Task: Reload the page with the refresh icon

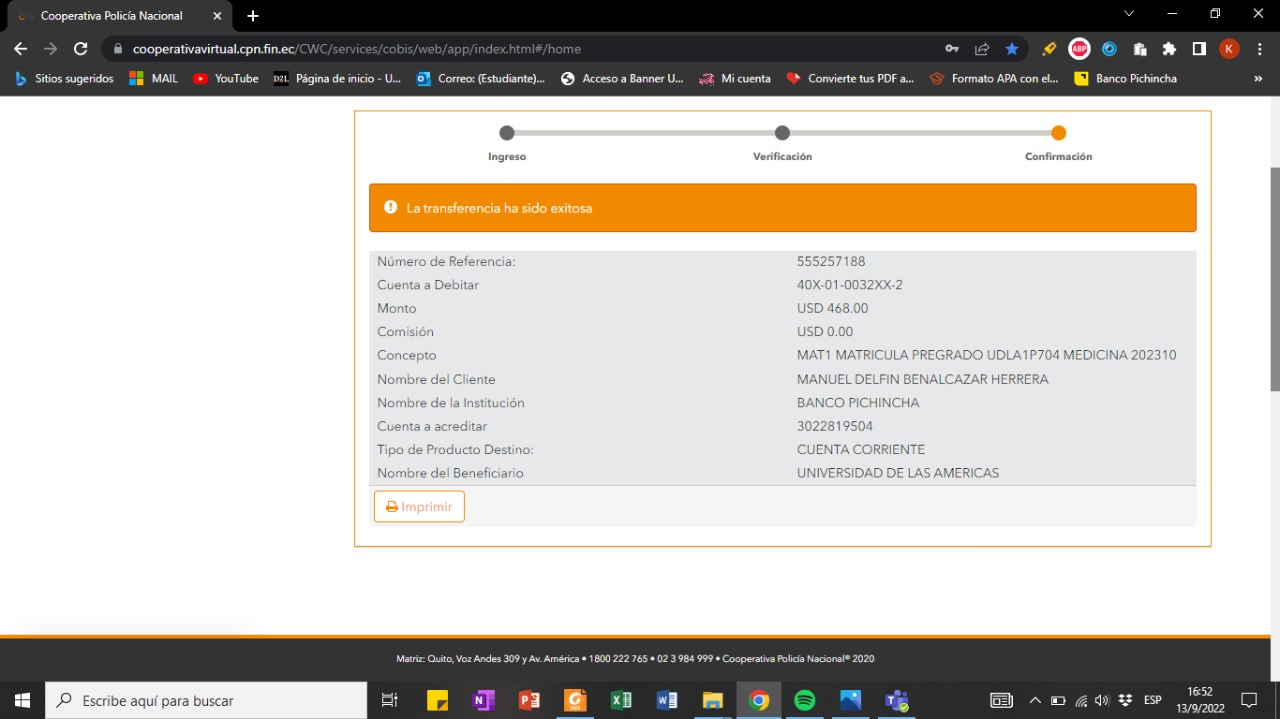Action: tap(81, 49)
